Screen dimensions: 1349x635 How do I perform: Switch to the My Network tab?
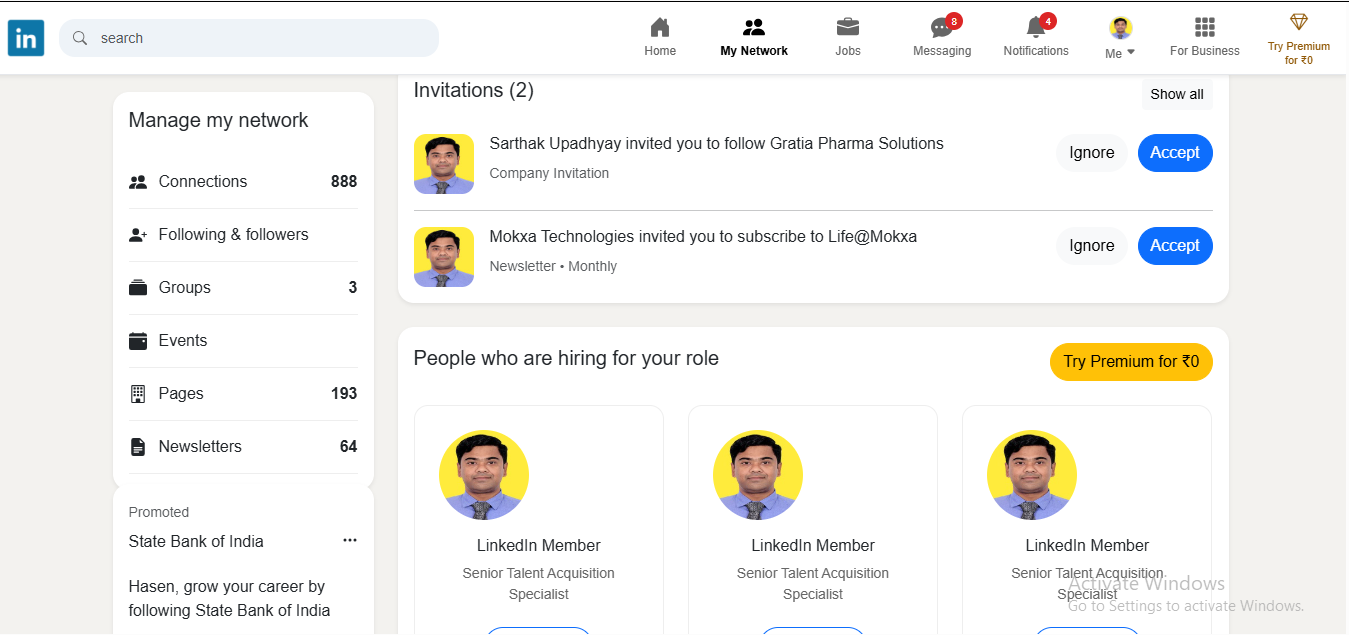point(754,38)
